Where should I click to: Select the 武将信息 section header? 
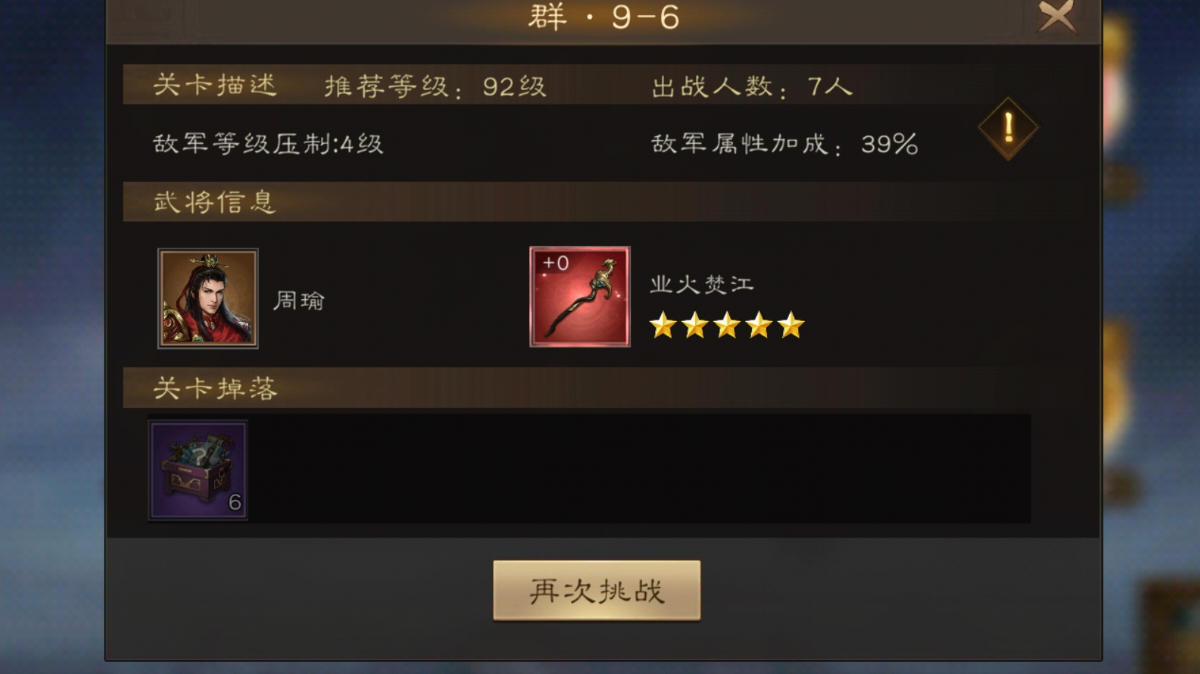(x=215, y=202)
